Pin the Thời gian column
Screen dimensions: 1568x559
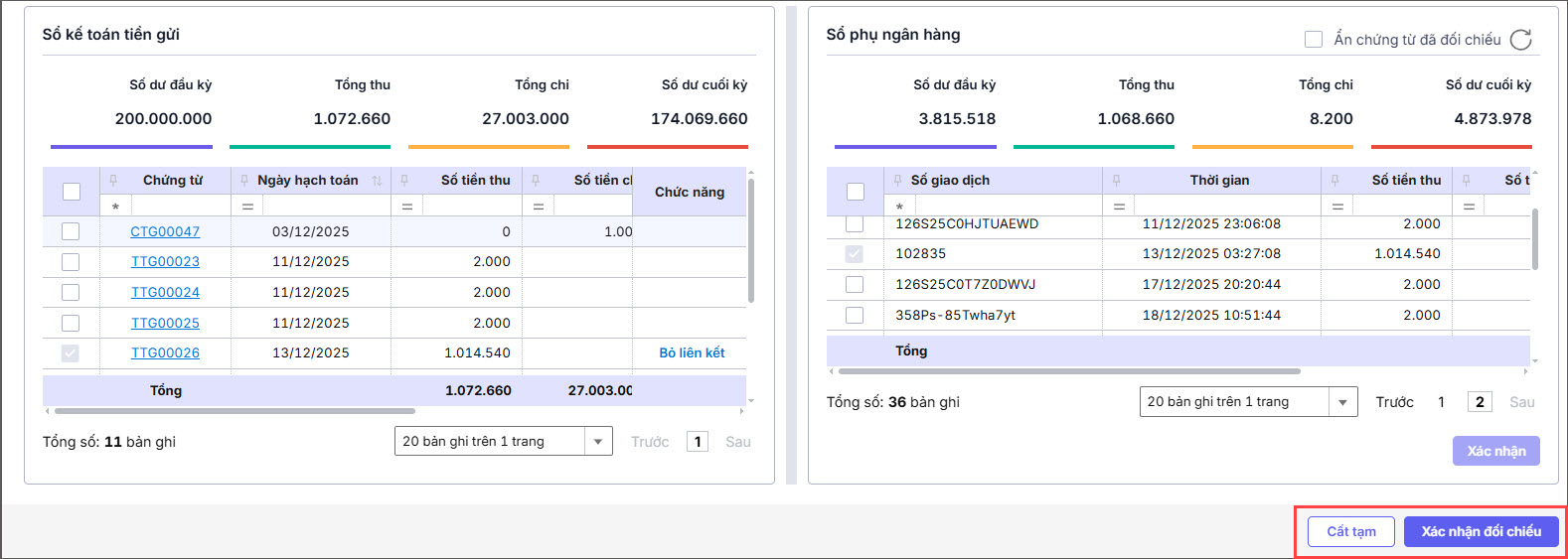pos(1116,180)
